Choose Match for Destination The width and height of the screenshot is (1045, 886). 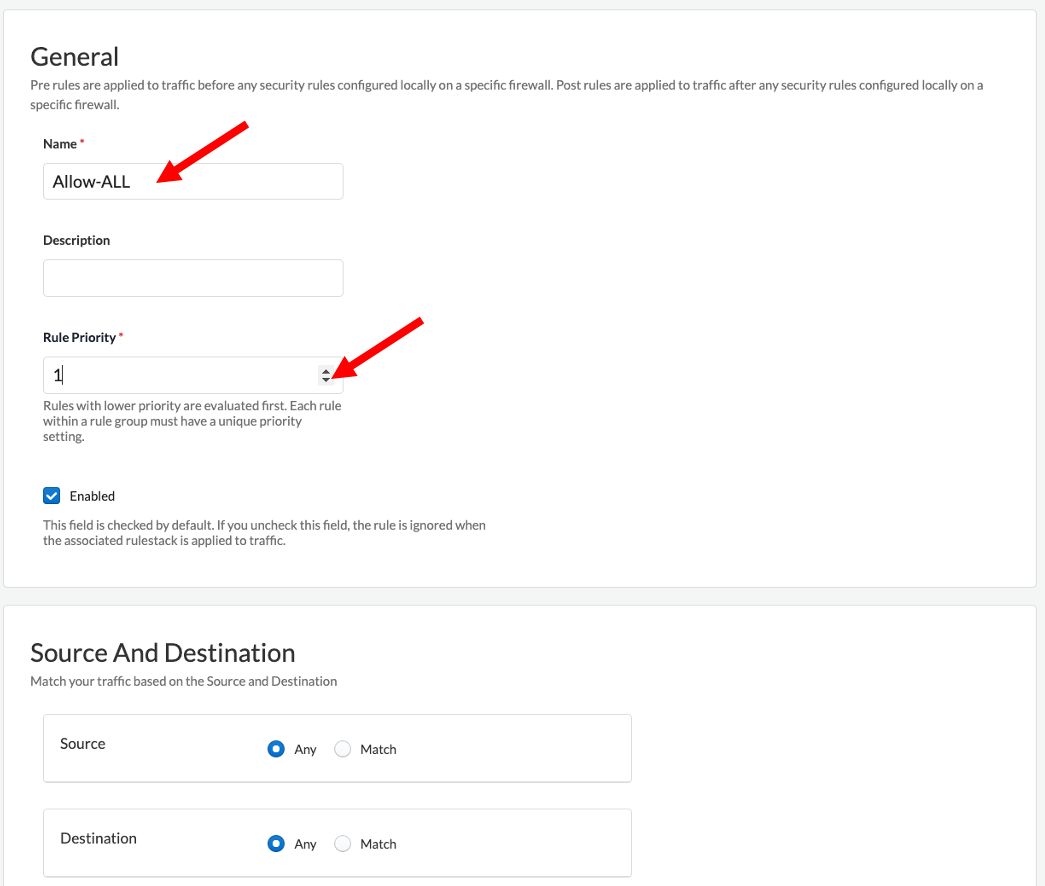tap(343, 843)
